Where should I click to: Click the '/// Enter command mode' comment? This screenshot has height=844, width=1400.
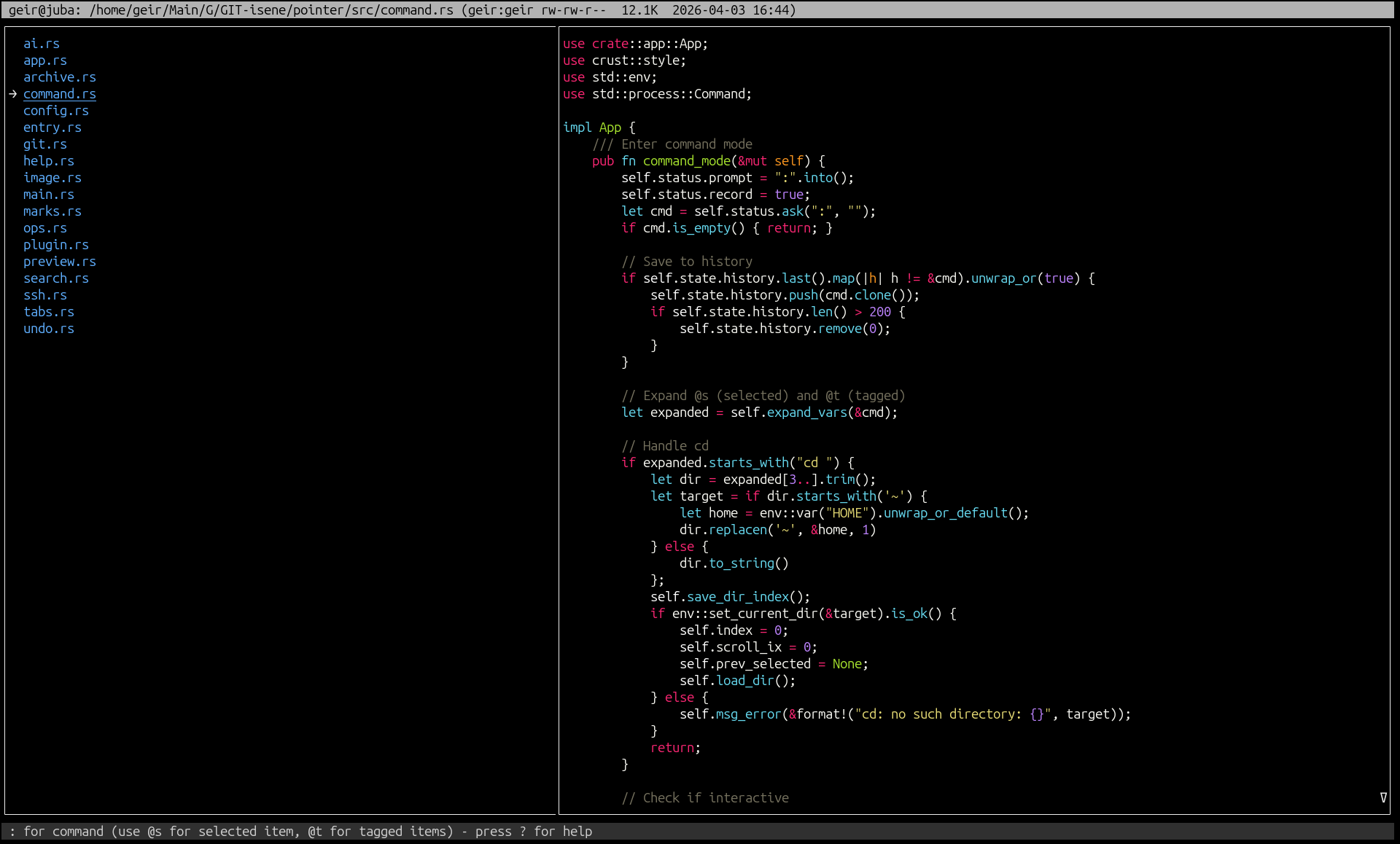tap(672, 144)
